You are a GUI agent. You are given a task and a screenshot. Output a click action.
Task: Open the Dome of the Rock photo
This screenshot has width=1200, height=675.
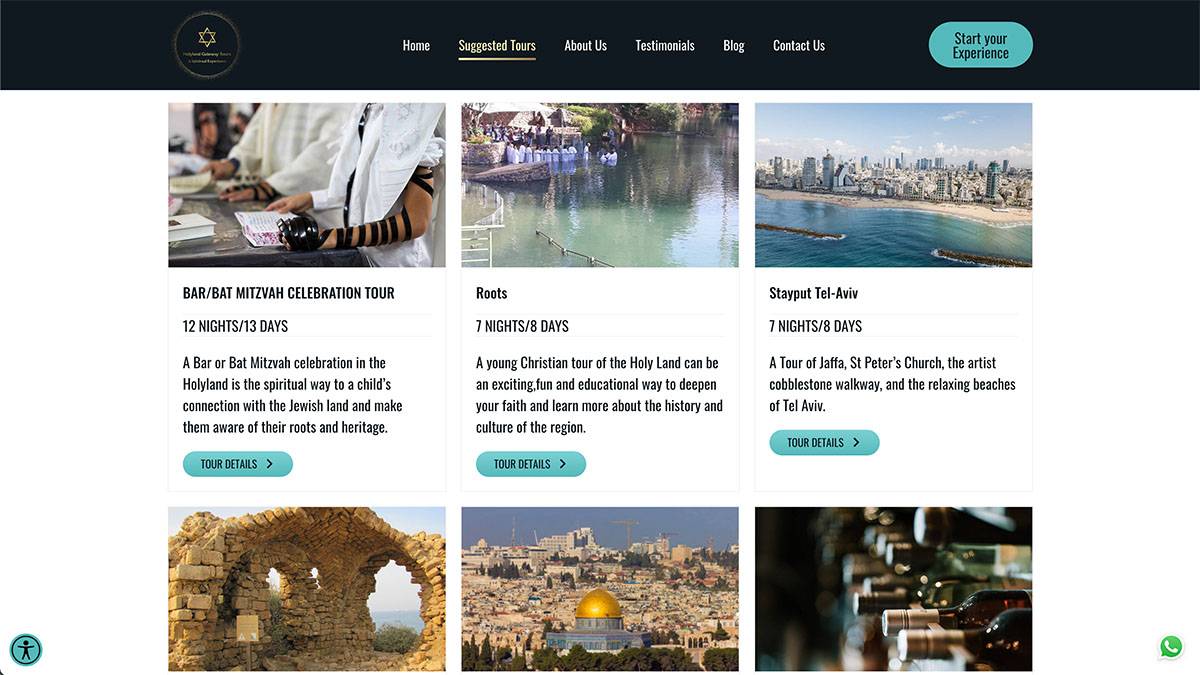tap(600, 589)
